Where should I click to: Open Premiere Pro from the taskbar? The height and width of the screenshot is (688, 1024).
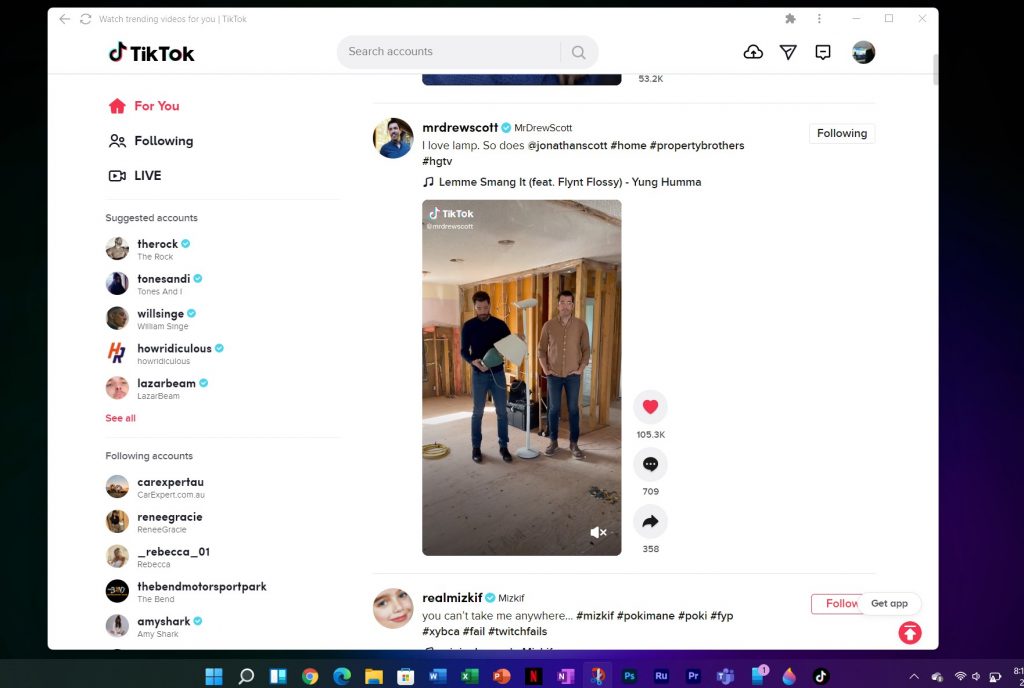[x=694, y=676]
